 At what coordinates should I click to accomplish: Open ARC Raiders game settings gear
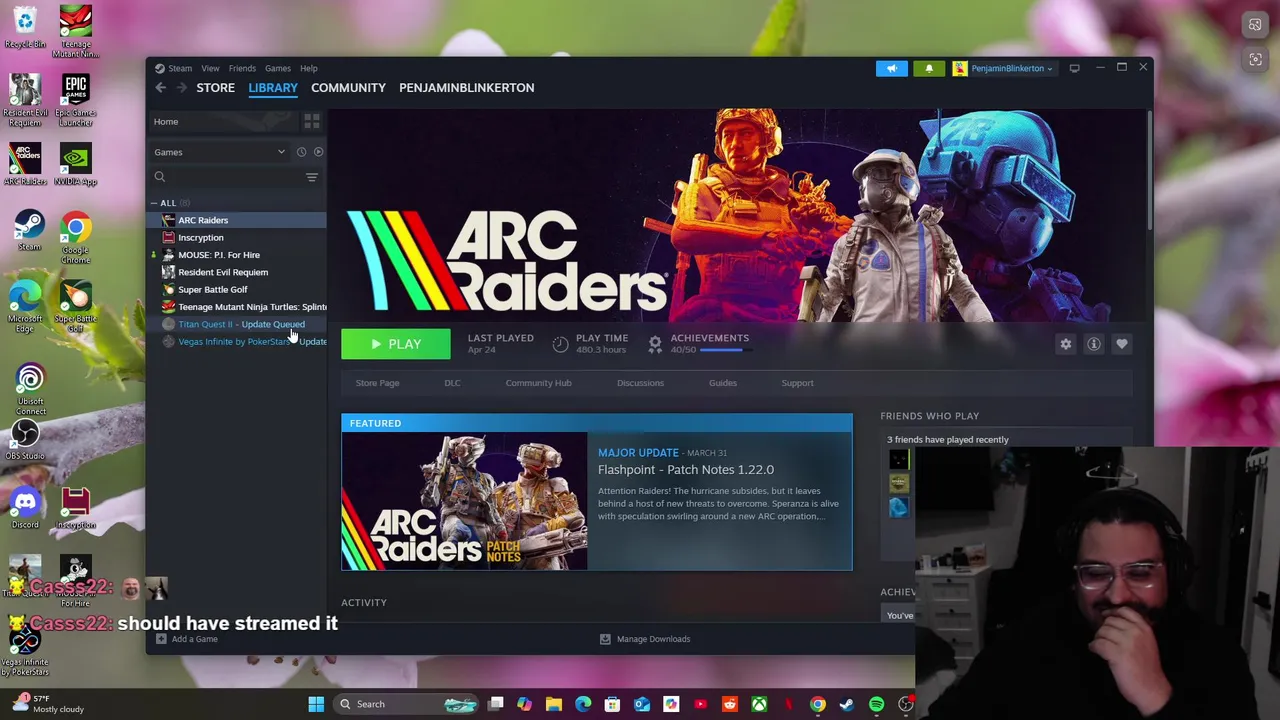pyautogui.click(x=1066, y=344)
